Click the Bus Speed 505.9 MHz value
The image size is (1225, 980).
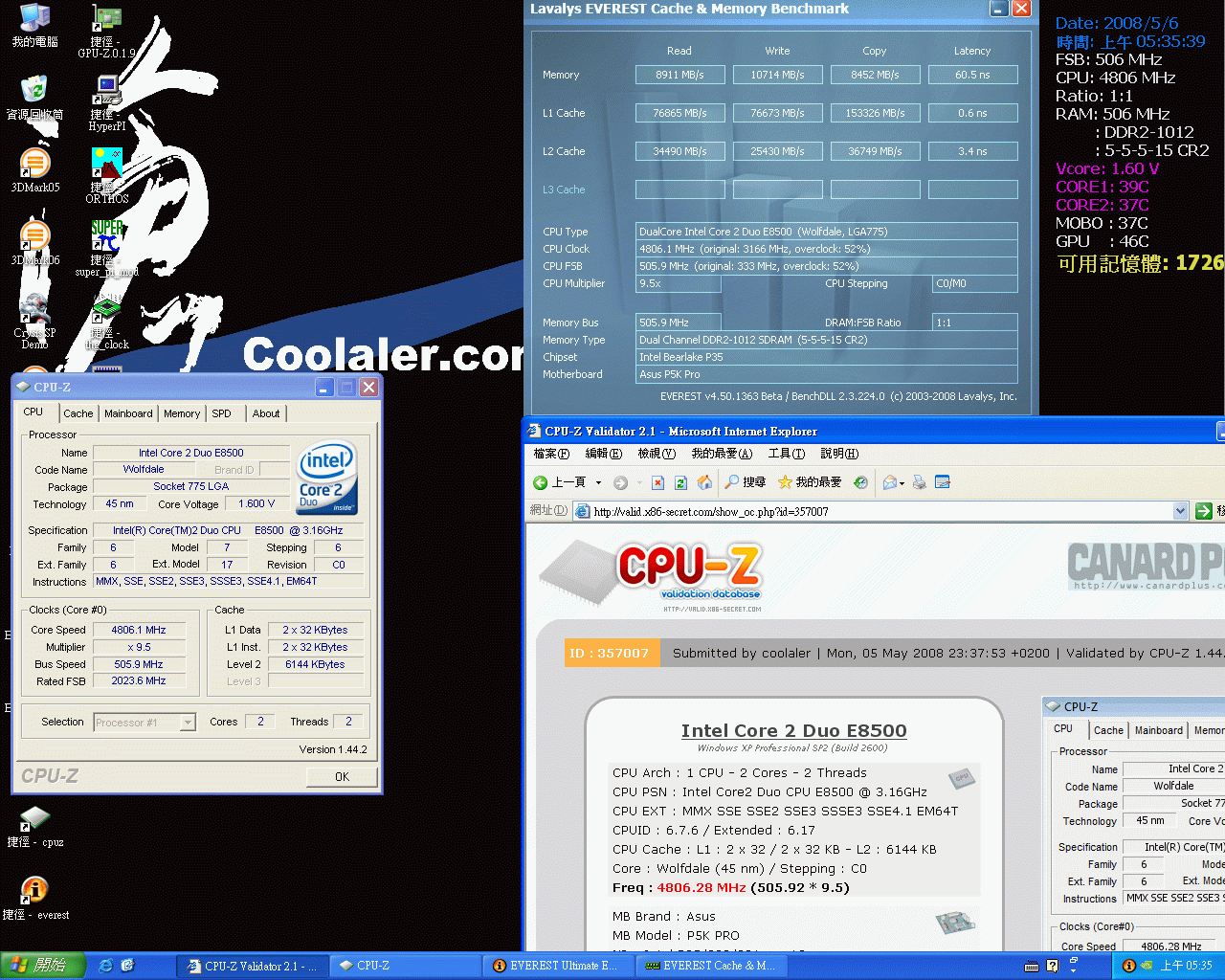pos(139,664)
